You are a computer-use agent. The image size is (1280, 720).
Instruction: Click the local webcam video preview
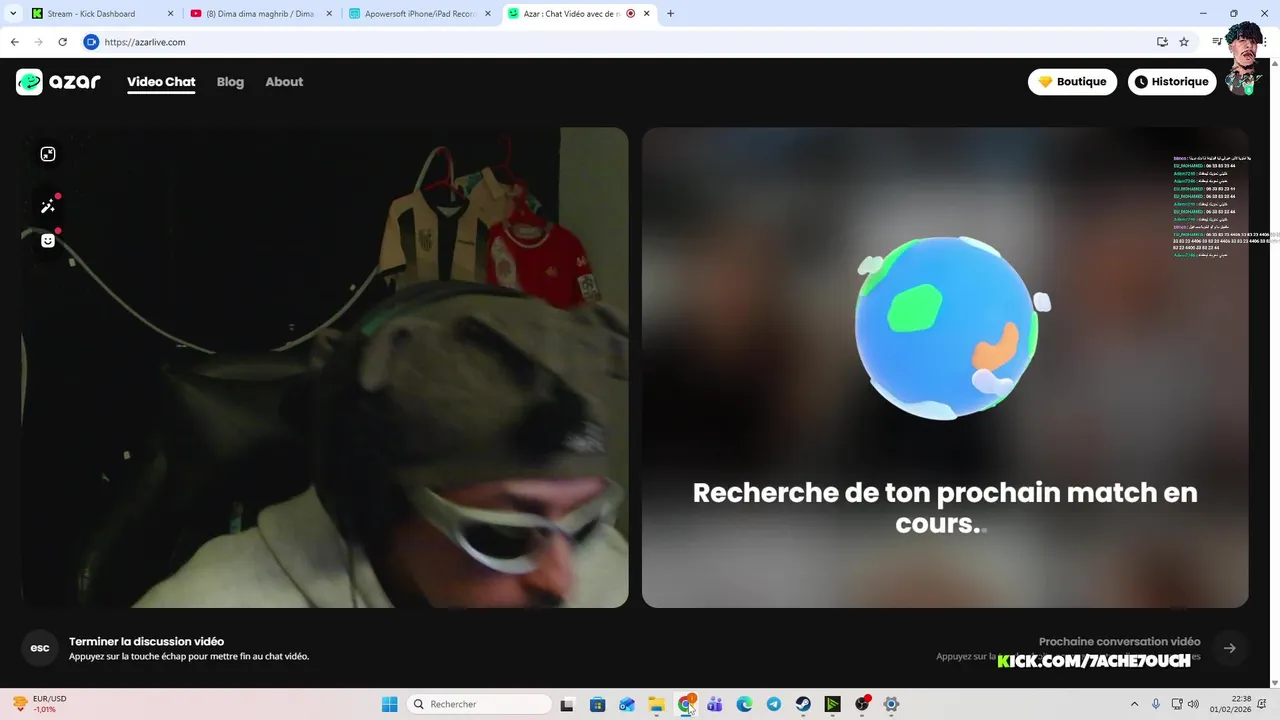coord(325,367)
